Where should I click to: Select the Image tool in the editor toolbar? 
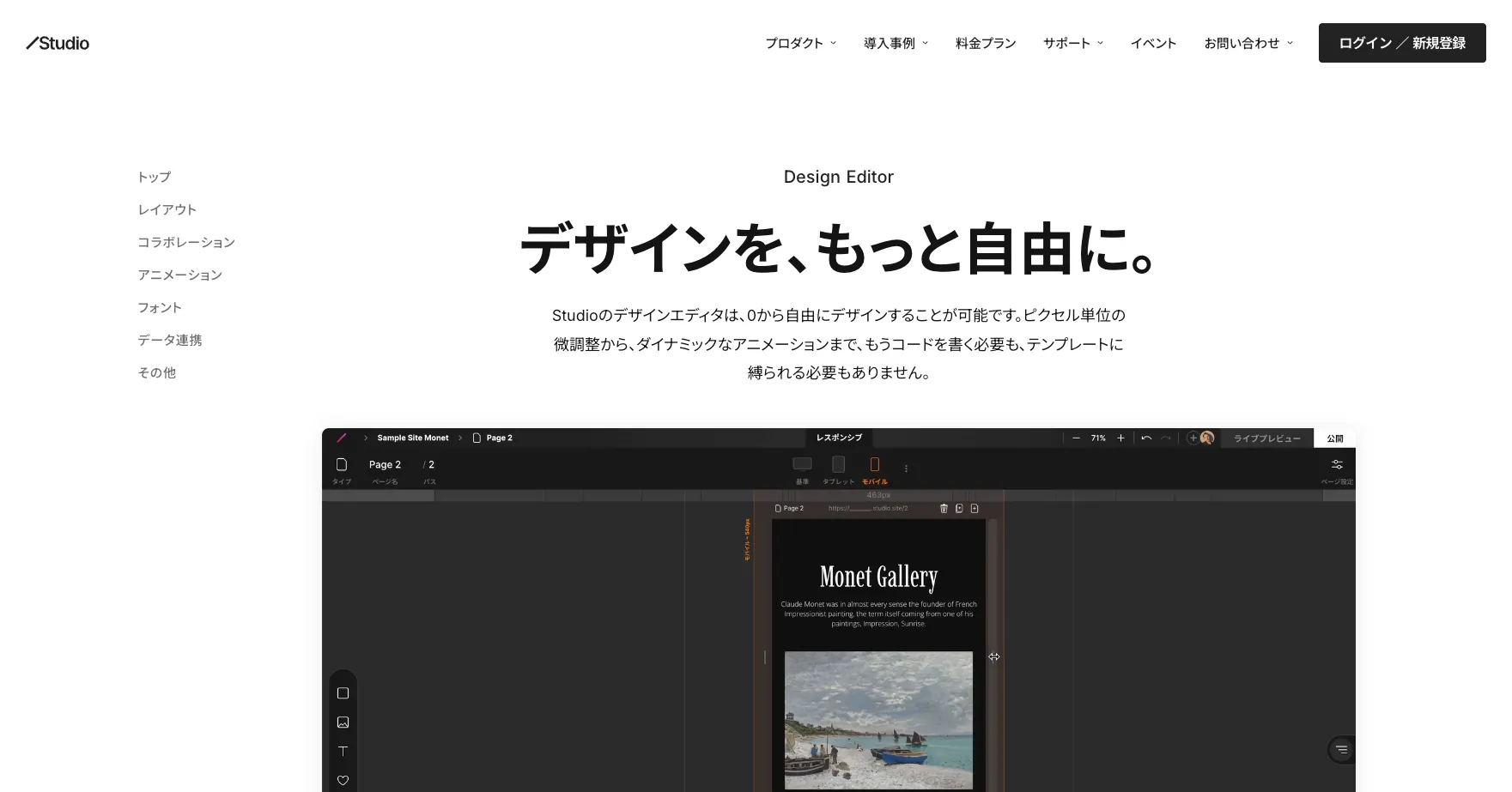pyautogui.click(x=343, y=722)
